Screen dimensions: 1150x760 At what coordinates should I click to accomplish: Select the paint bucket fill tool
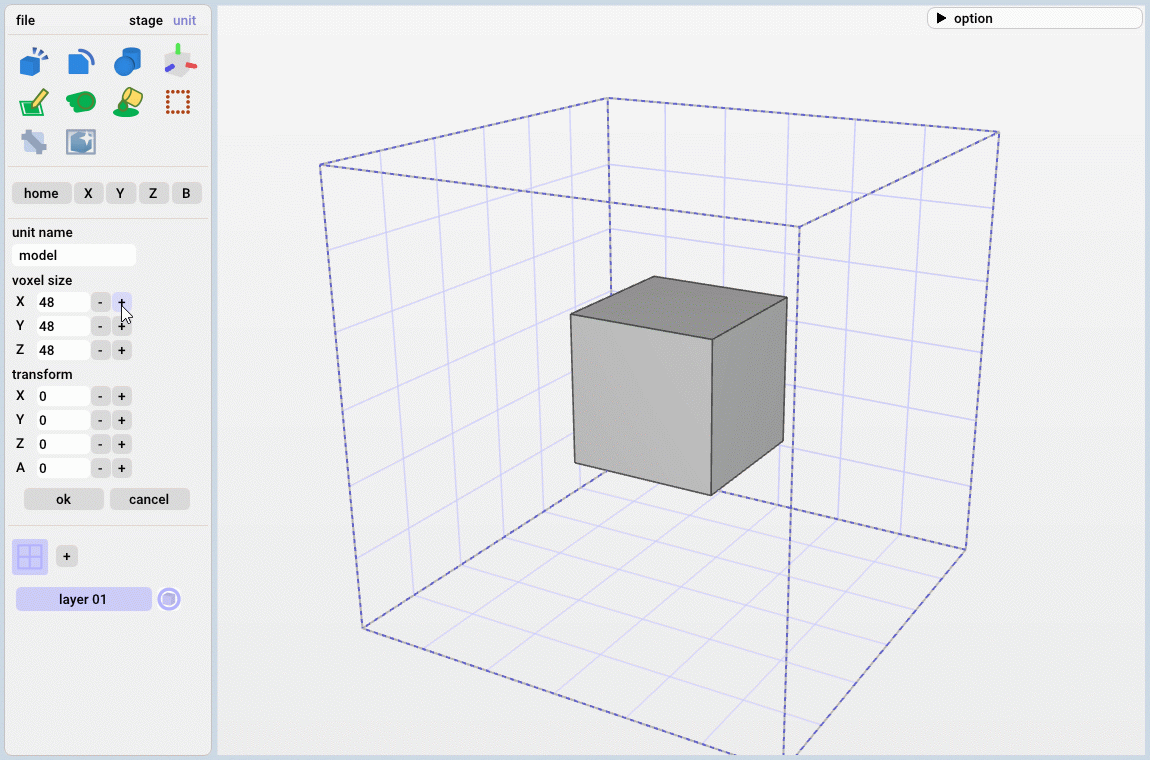128,102
